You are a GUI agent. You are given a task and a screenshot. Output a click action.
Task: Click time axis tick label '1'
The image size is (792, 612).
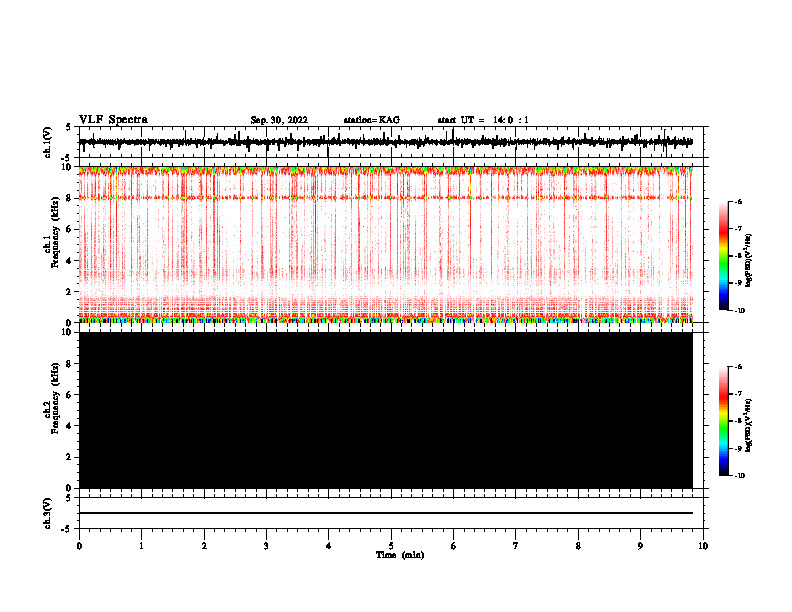141,546
